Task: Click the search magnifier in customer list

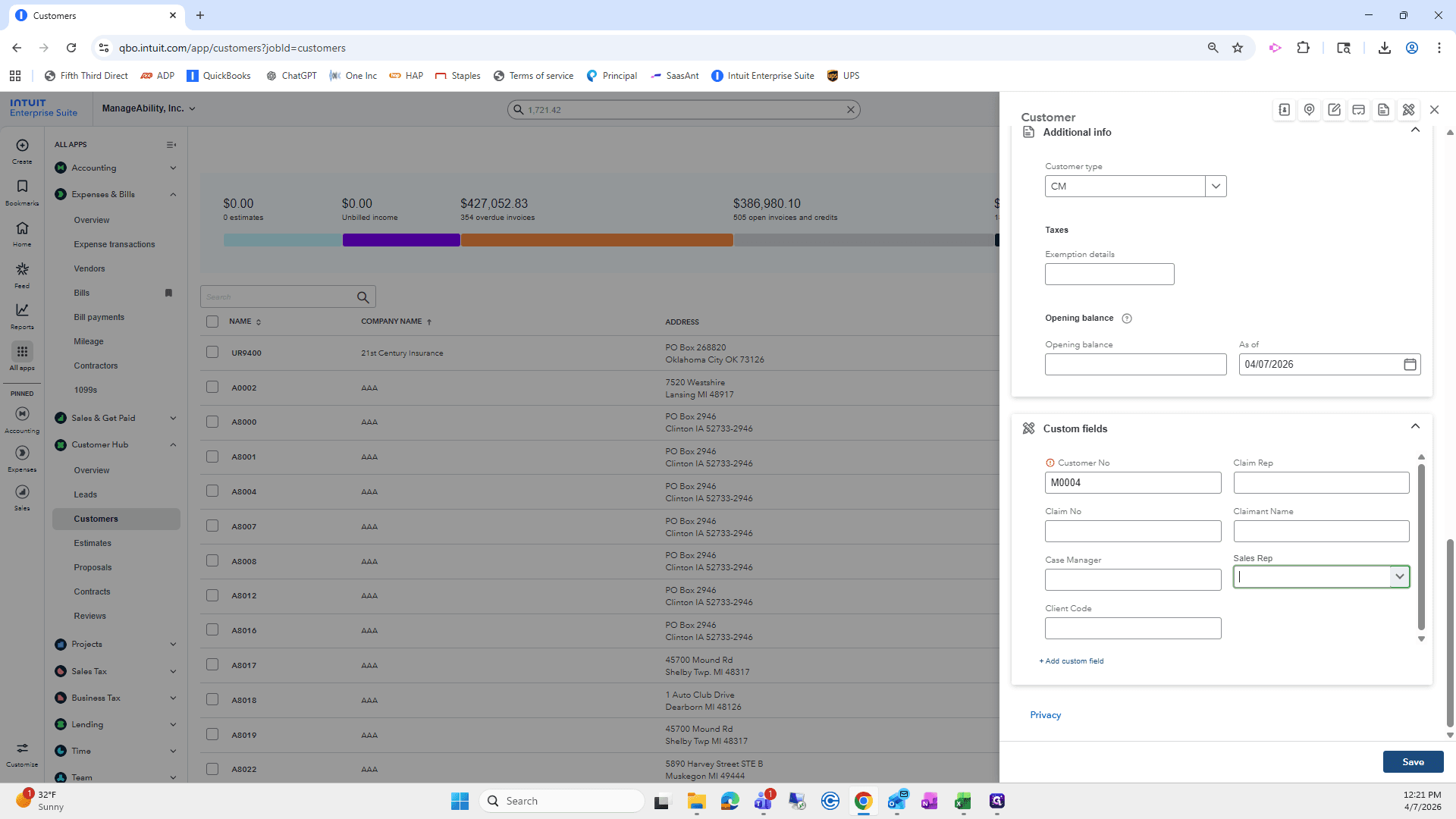Action: [x=363, y=297]
